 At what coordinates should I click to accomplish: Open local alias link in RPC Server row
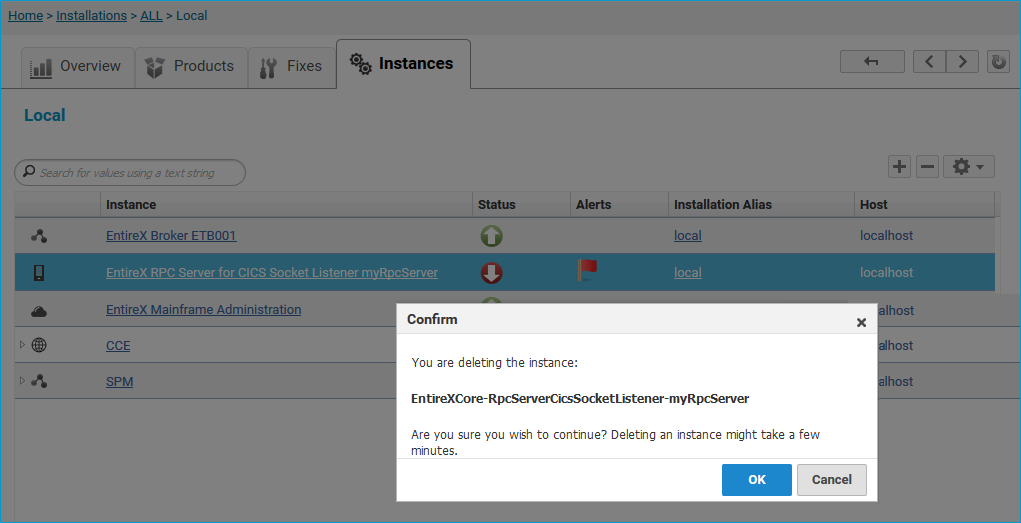[x=688, y=273]
